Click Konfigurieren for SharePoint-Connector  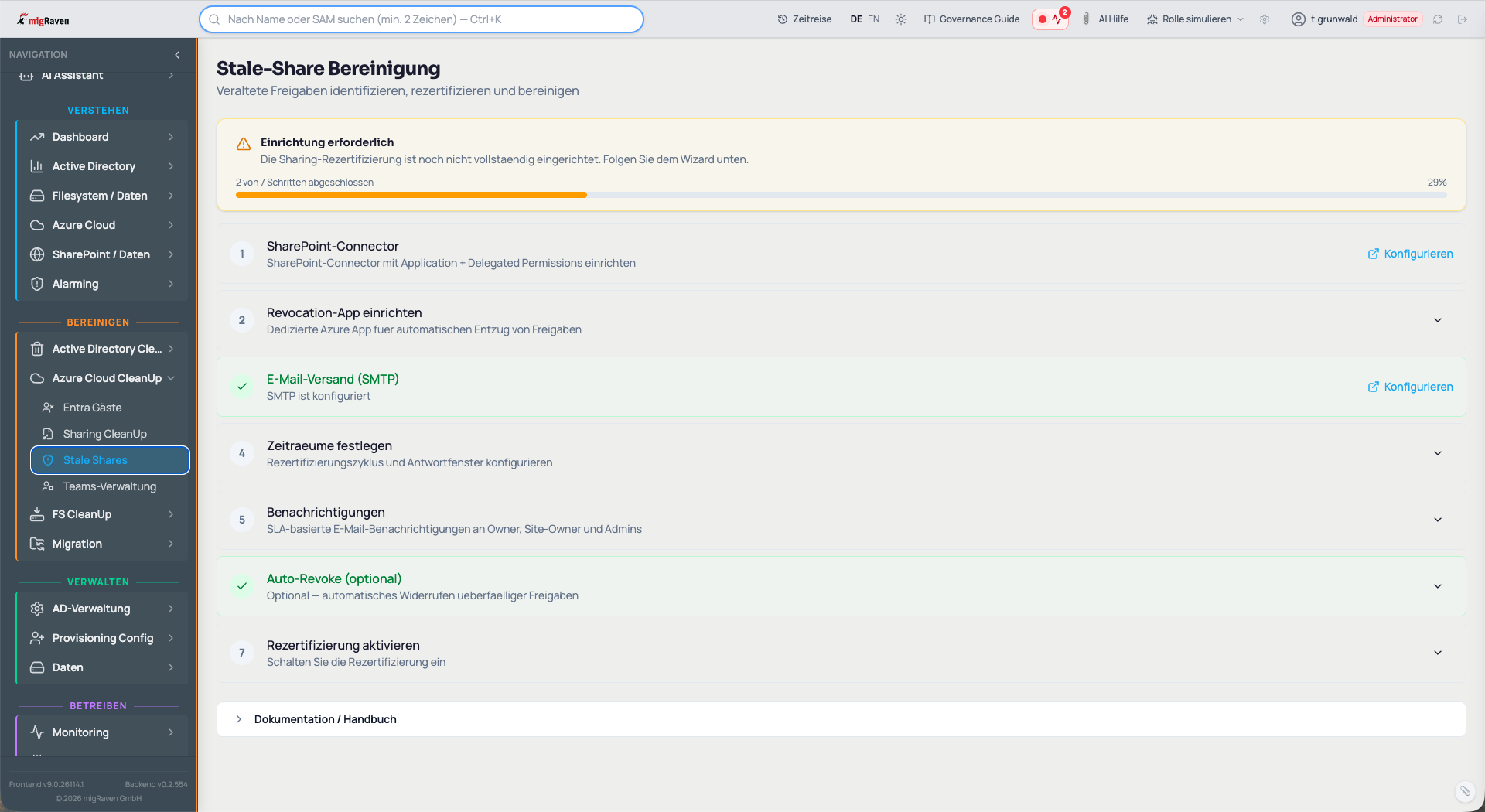(x=1410, y=254)
